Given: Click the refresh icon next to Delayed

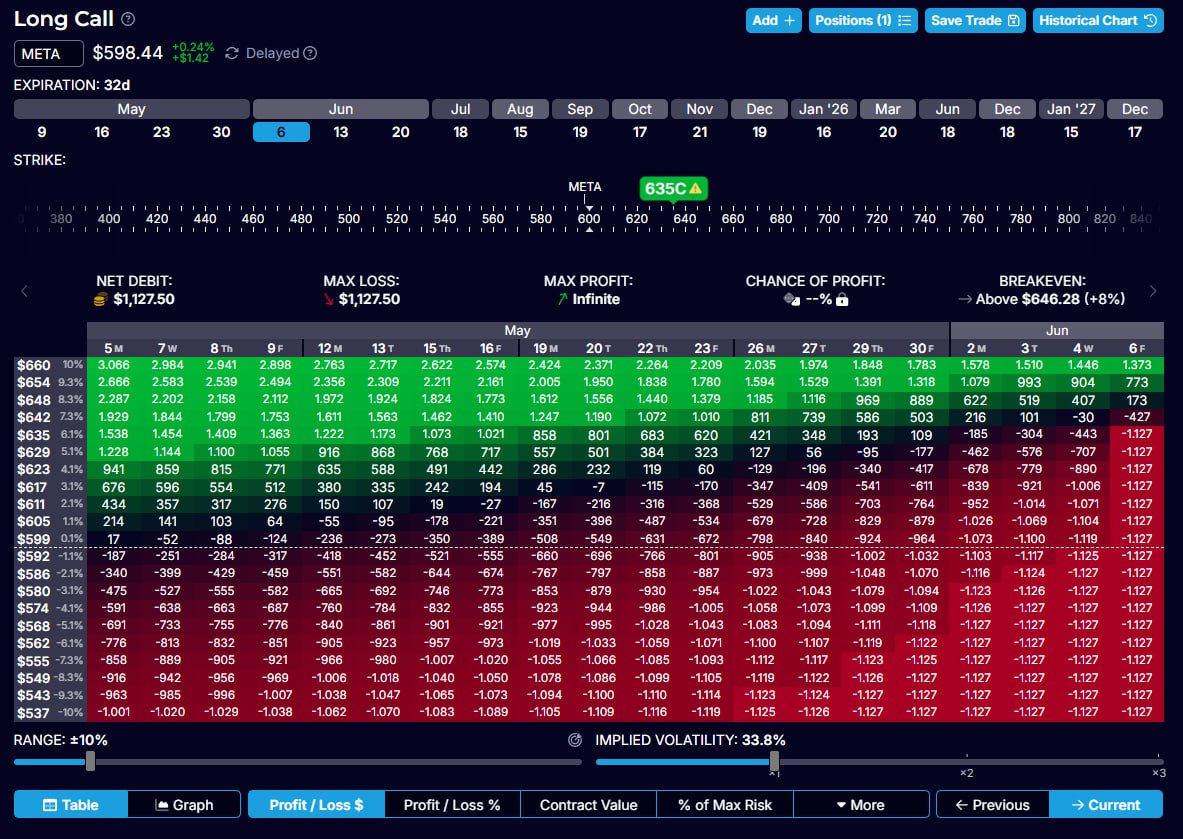Looking at the screenshot, I should (232, 53).
